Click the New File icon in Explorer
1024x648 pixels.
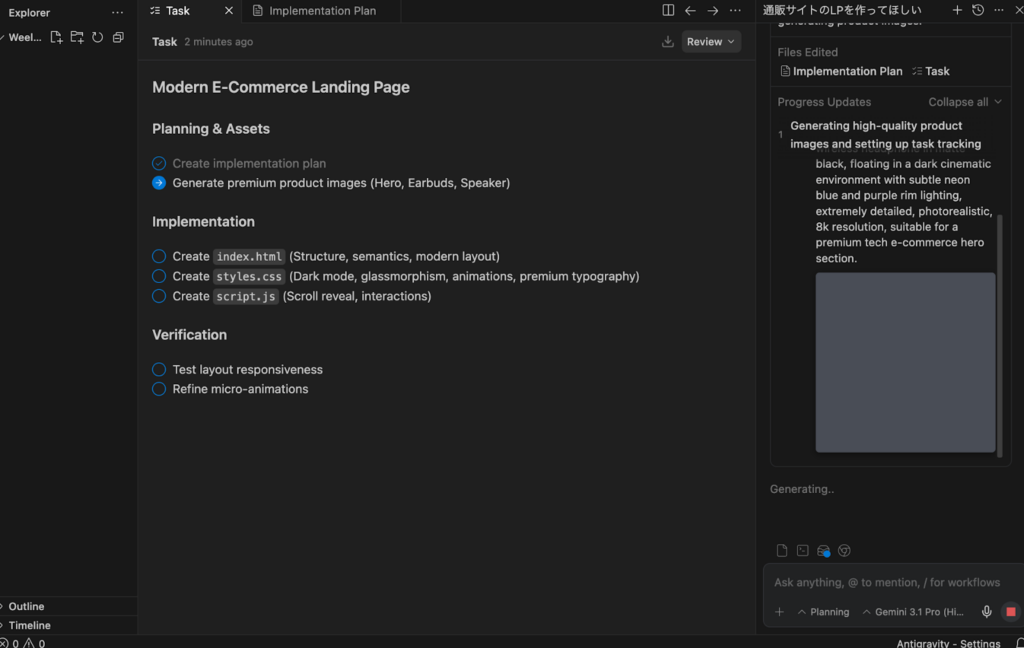coord(56,37)
